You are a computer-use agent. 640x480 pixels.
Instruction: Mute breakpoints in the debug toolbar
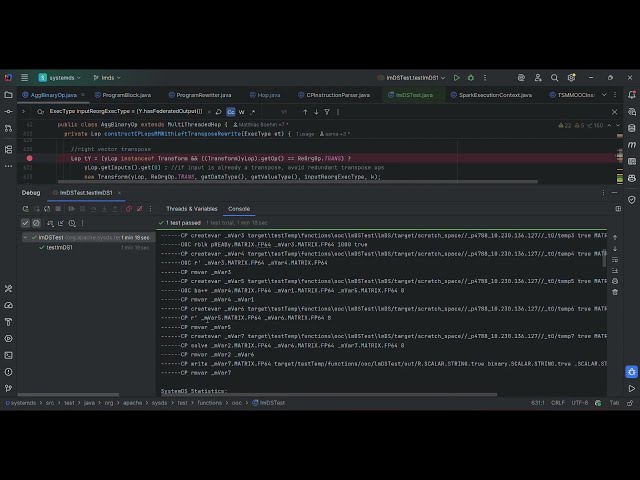click(140, 209)
